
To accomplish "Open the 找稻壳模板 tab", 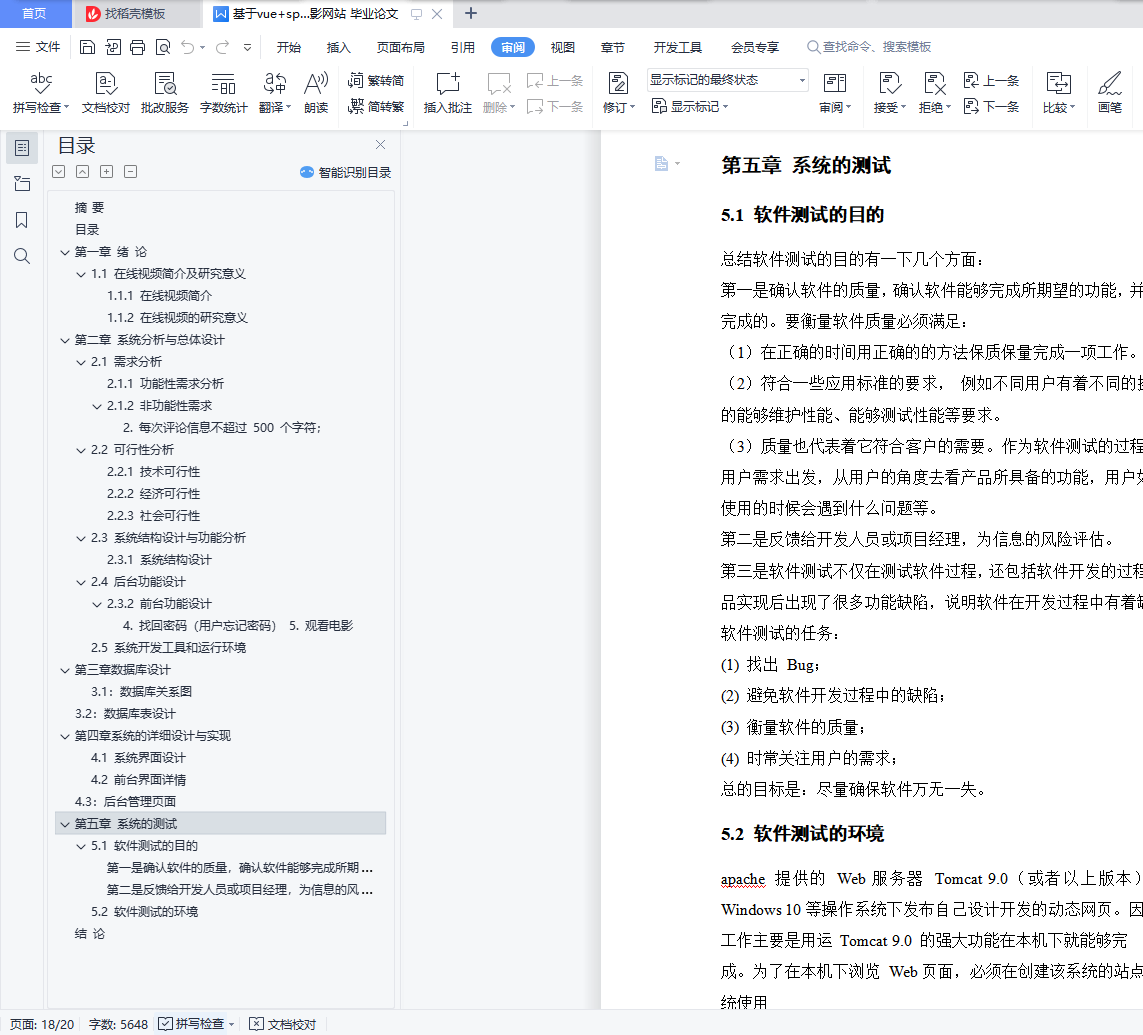I will point(135,13).
